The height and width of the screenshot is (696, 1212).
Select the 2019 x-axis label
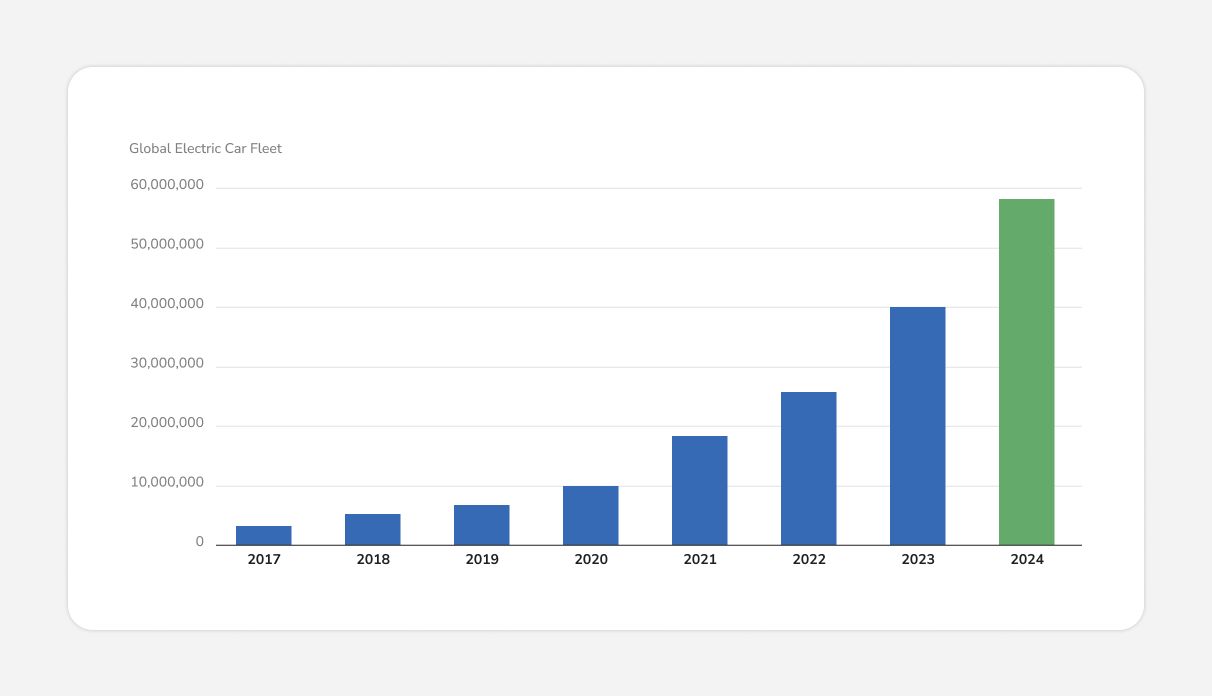click(482, 560)
